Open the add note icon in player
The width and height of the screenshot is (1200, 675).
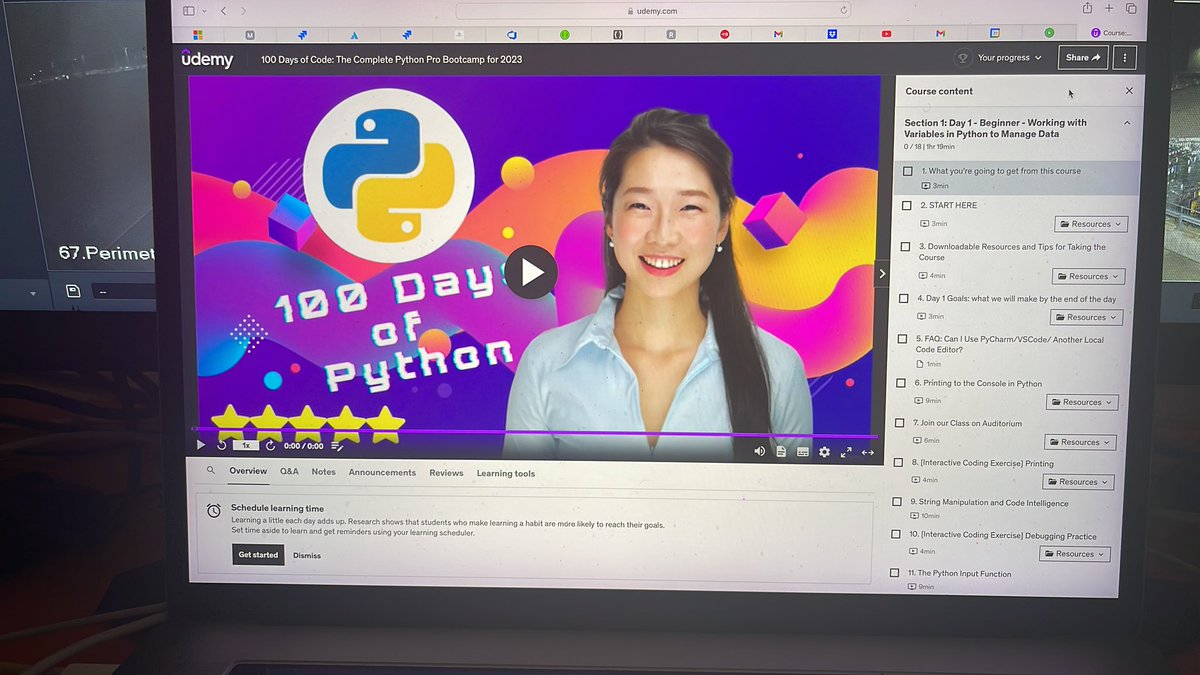click(x=337, y=446)
